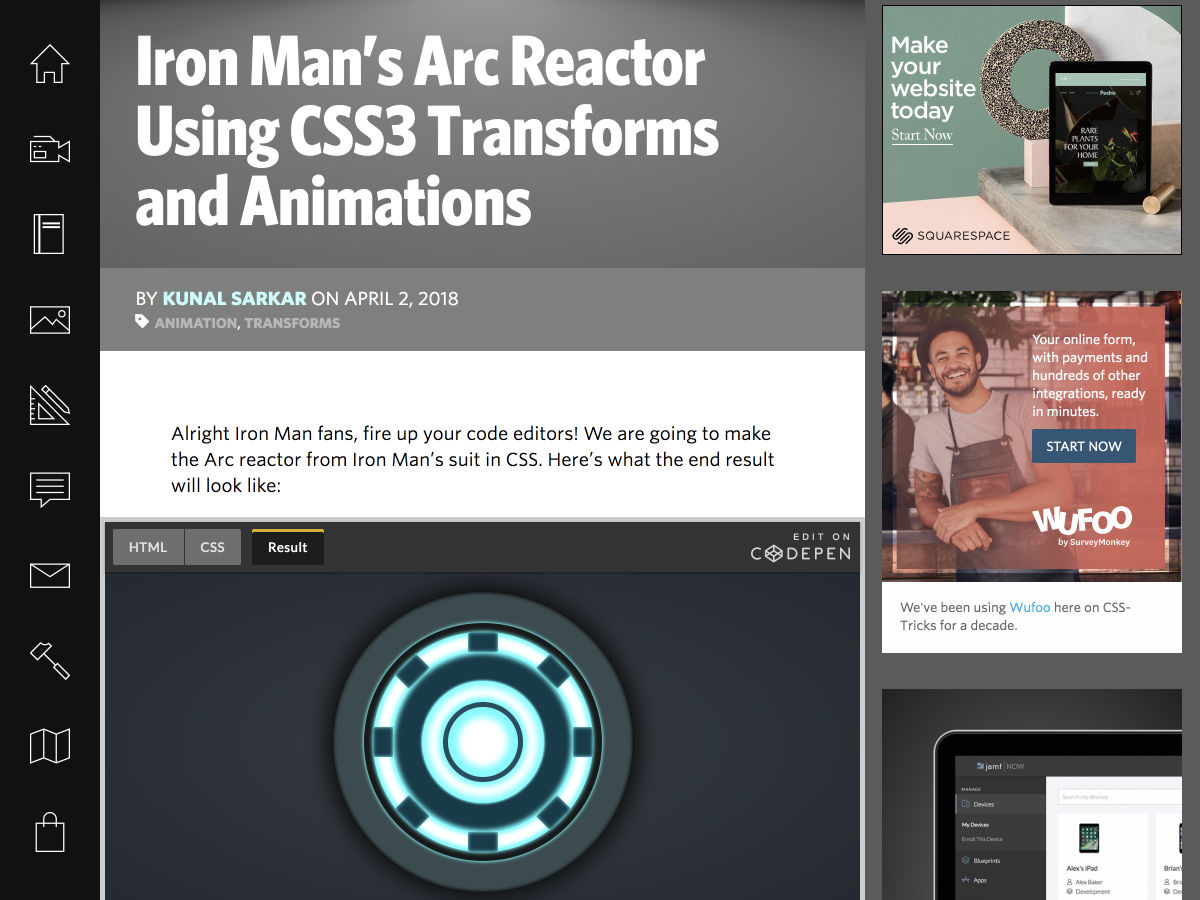Click START NOW button in Wufoo ad
This screenshot has width=1200, height=900.
point(1084,446)
